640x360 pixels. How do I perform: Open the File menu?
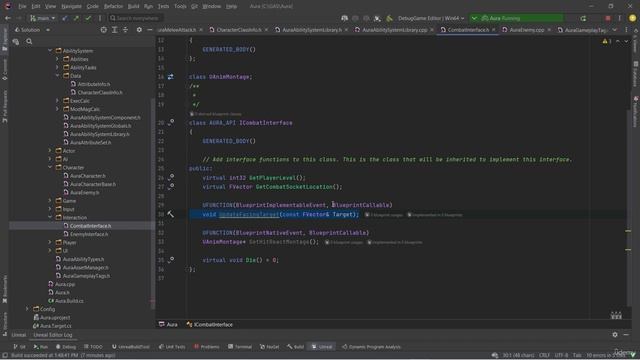click(22, 7)
